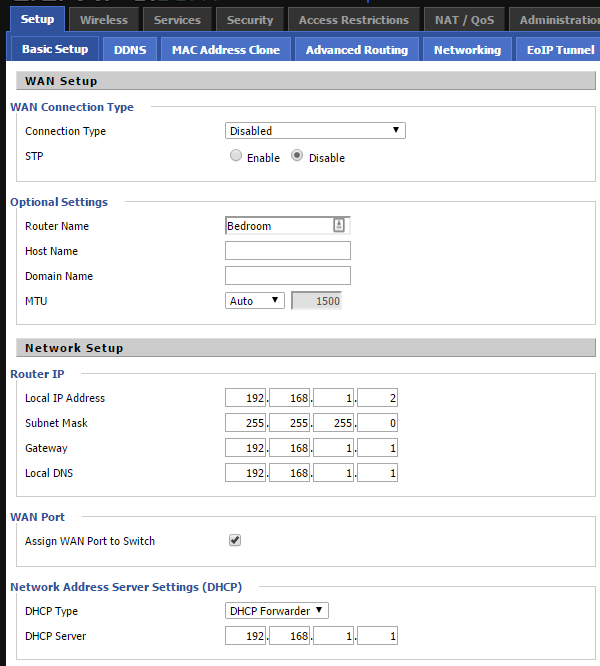Select the STP Disable radio button
Viewport: 600px width, 666px height.
point(297,155)
